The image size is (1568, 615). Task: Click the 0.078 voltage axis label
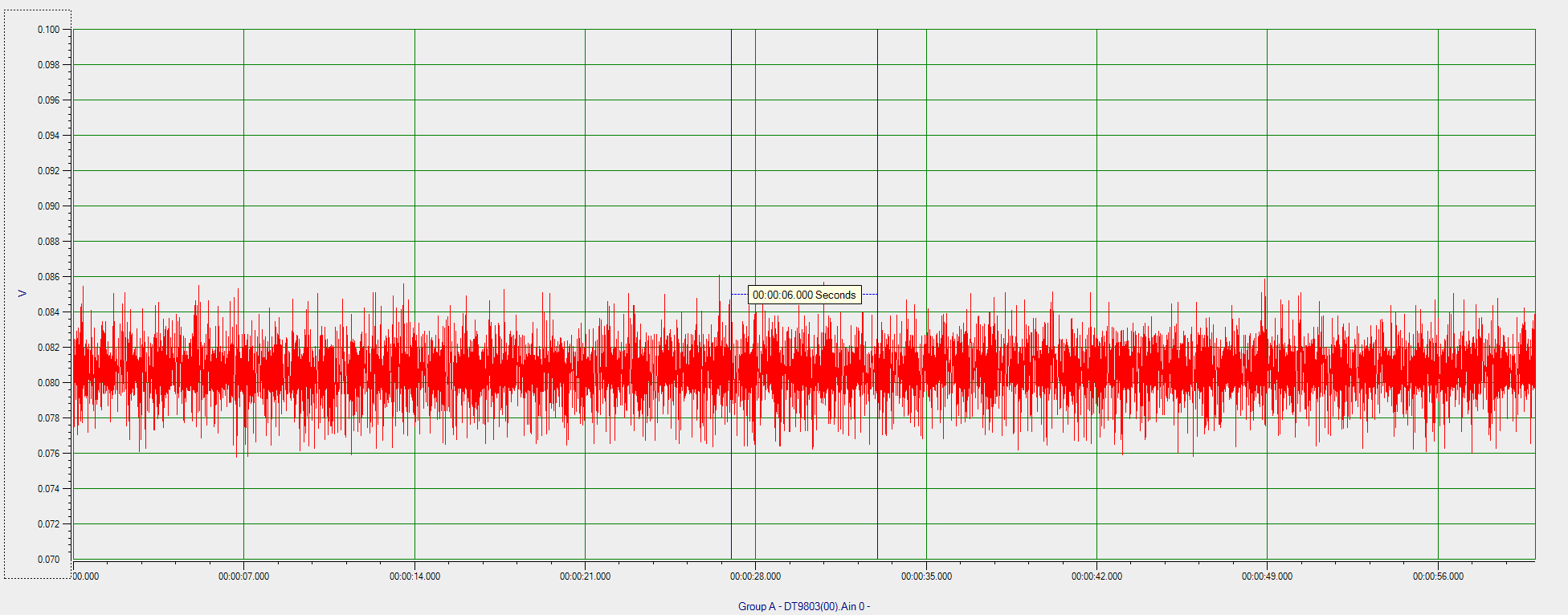[48, 418]
